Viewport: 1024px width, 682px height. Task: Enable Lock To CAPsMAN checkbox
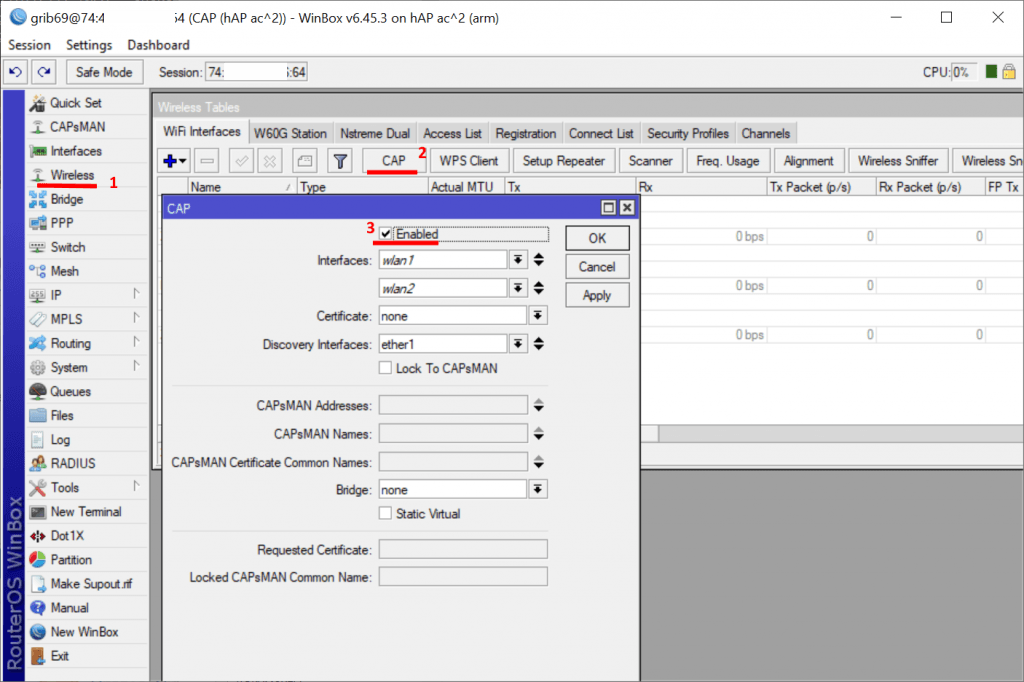point(386,368)
